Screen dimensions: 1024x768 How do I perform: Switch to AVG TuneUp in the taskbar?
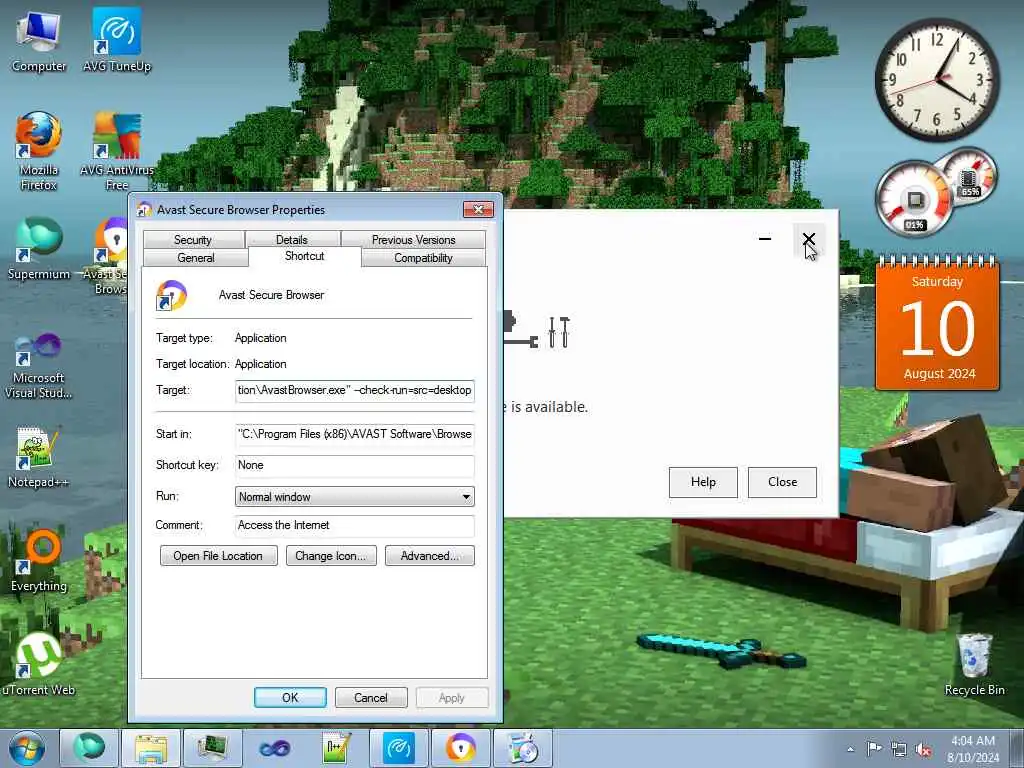(x=398, y=748)
